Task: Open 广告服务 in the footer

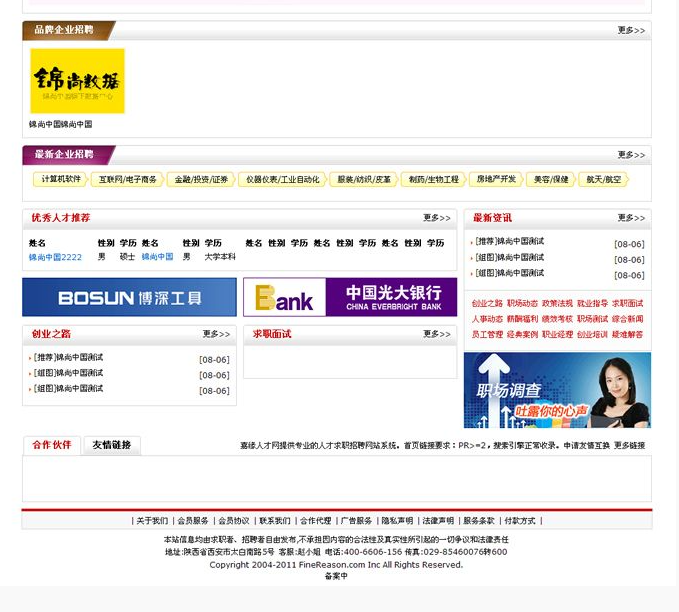Action: click(356, 521)
